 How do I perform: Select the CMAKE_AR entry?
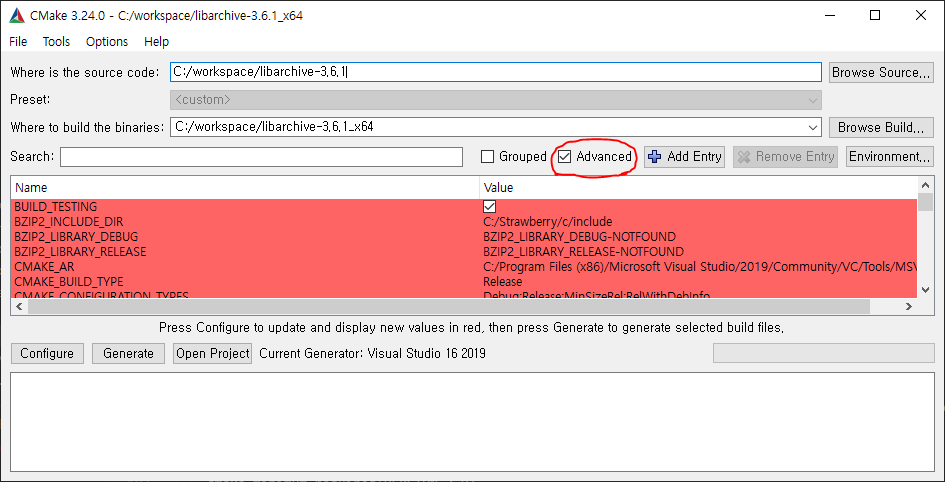[44, 266]
